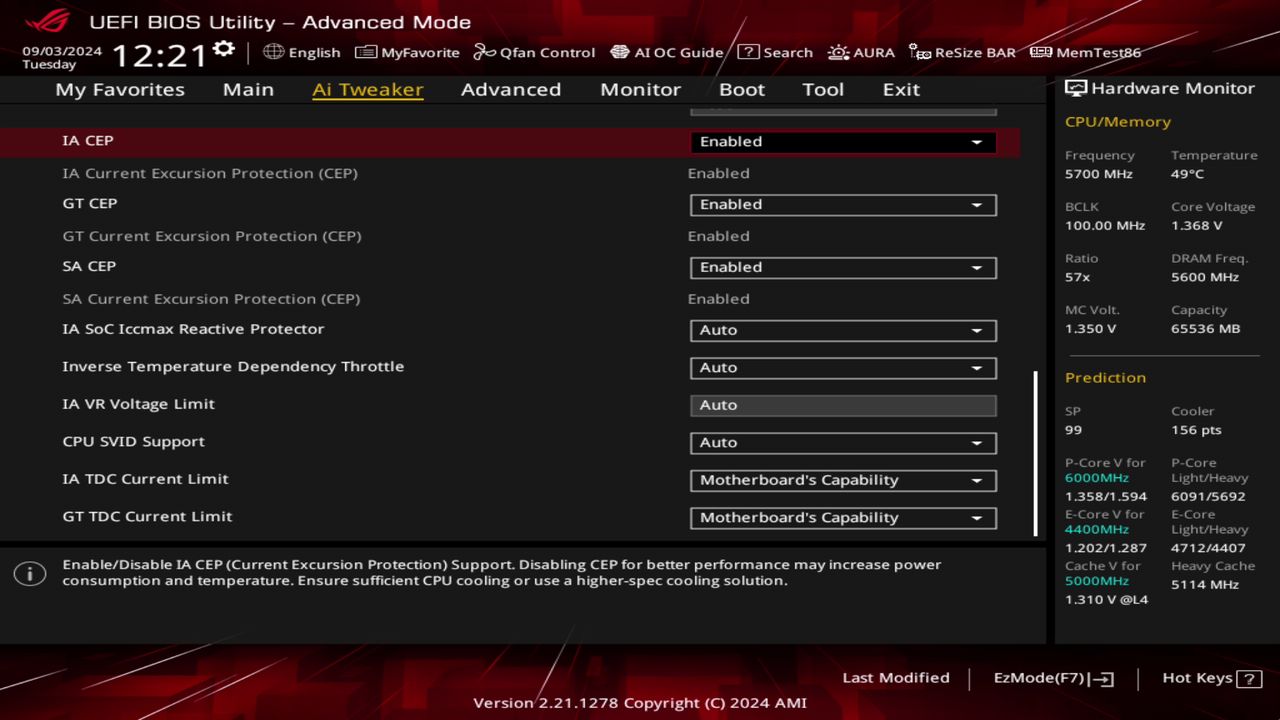
Task: Select CPU SVID Support label
Action: click(x=134, y=442)
